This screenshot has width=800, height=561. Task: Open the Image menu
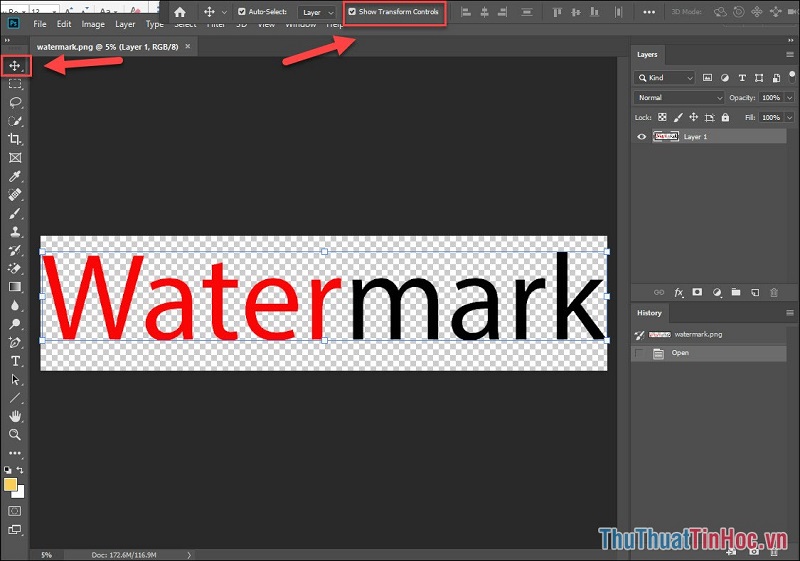click(x=93, y=24)
